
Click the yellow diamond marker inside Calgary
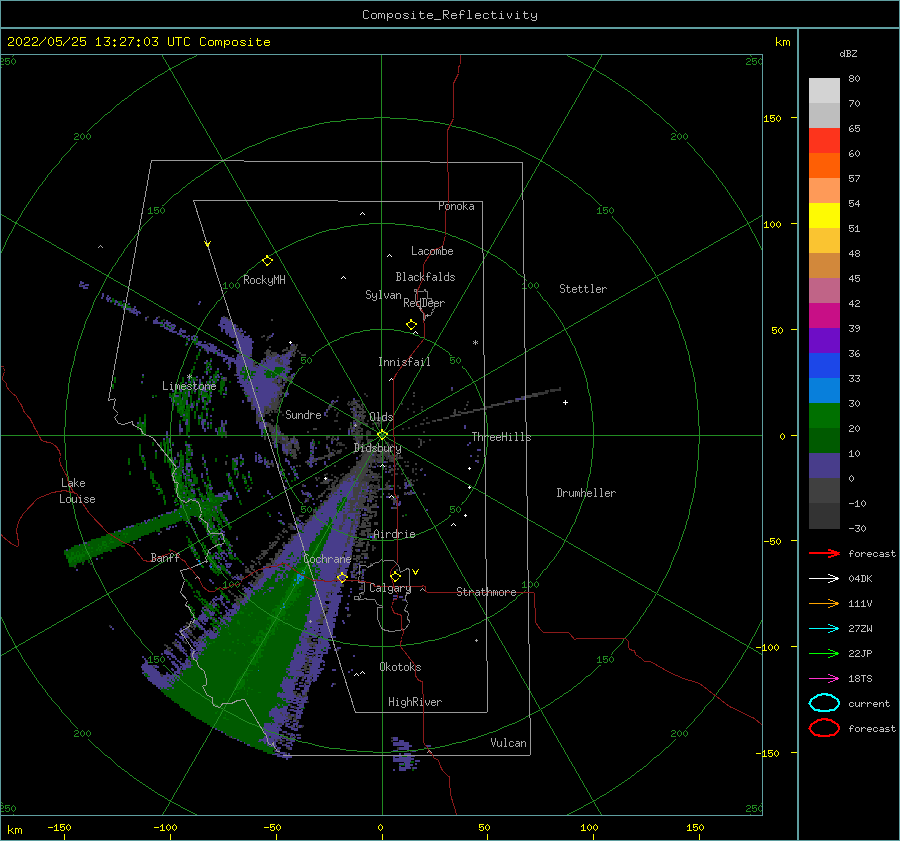click(x=395, y=576)
